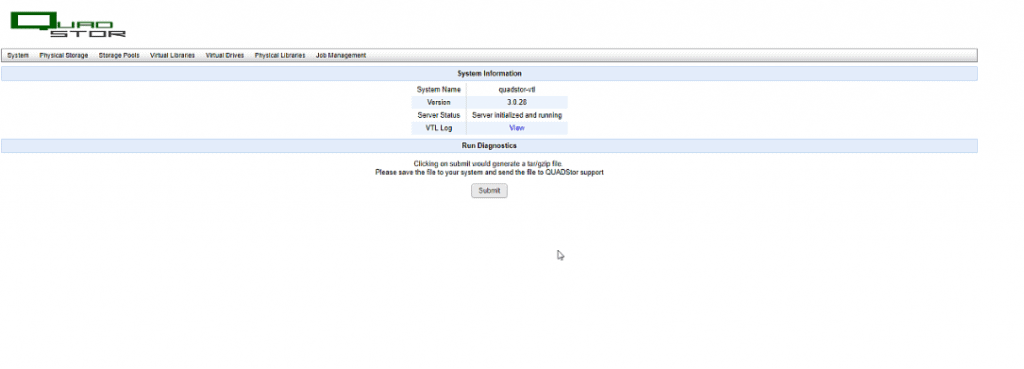The image size is (1024, 369).
Task: Click the System Information section header
Action: (x=489, y=74)
